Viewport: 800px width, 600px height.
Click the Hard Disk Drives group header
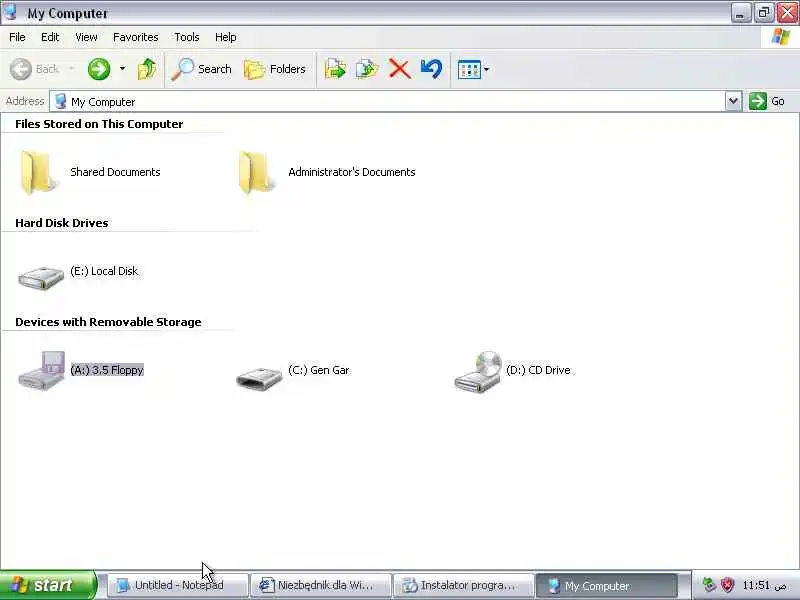click(x=62, y=223)
